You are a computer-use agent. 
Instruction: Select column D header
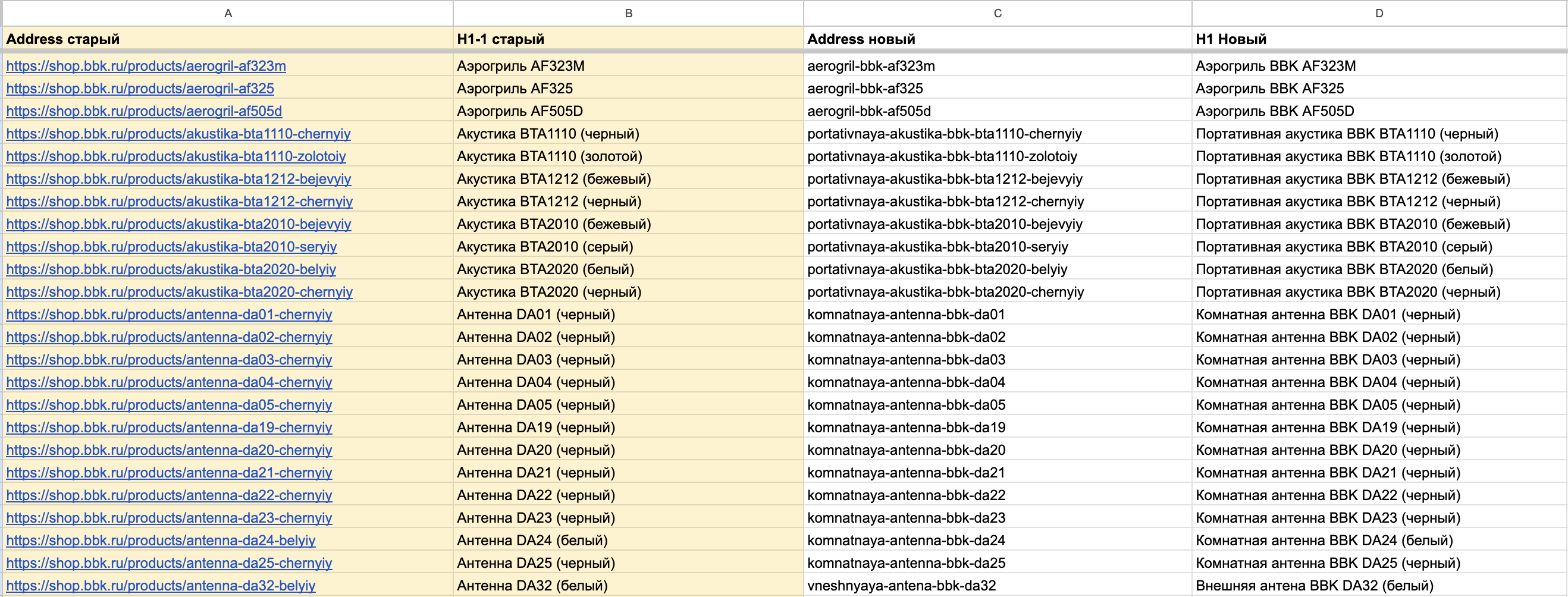(x=1379, y=12)
